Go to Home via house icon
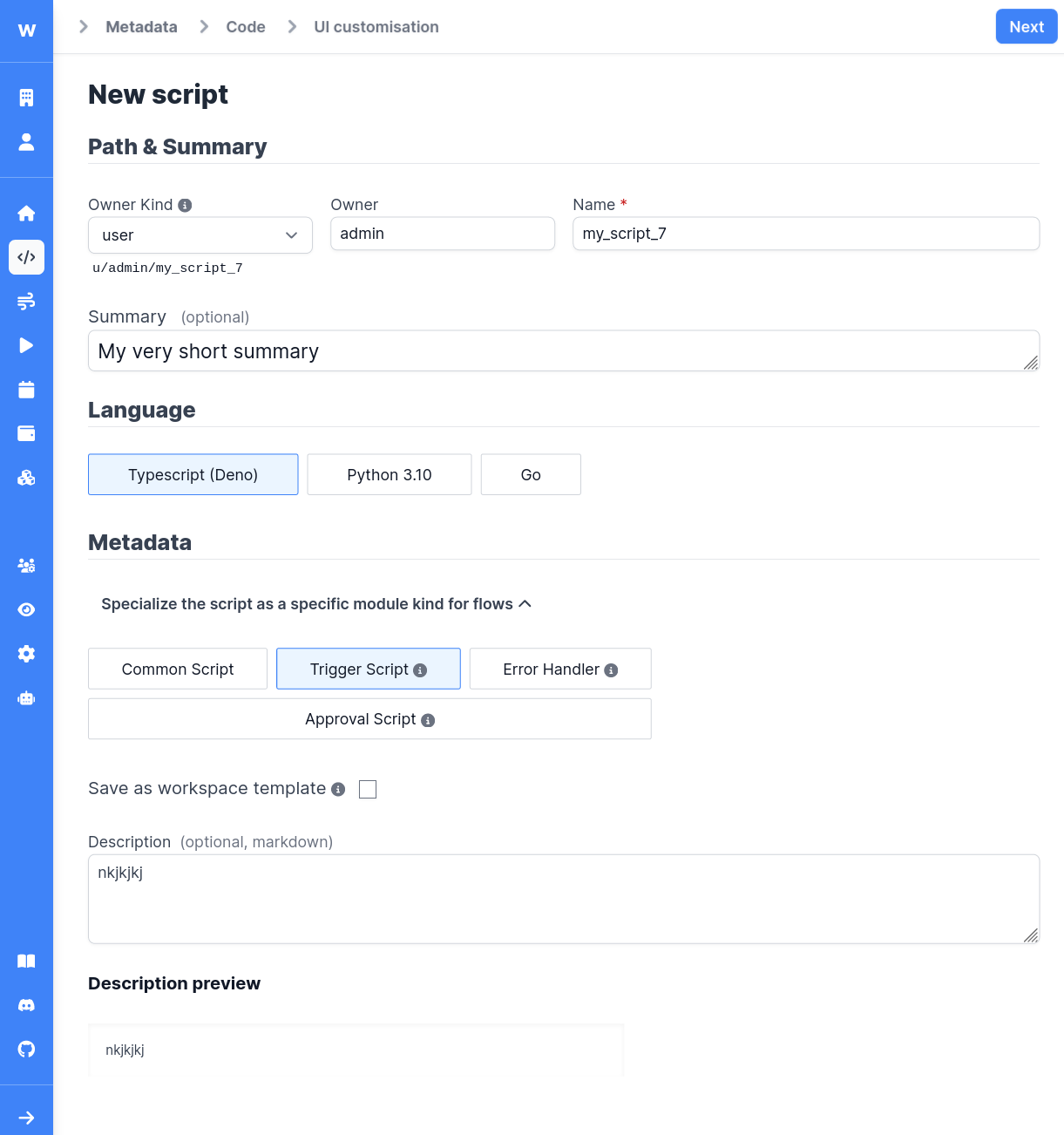The image size is (1064, 1135). click(x=26, y=213)
